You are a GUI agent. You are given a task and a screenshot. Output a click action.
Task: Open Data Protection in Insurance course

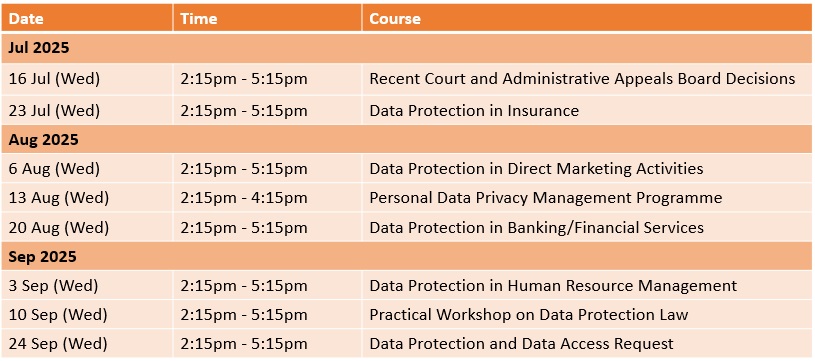[474, 111]
